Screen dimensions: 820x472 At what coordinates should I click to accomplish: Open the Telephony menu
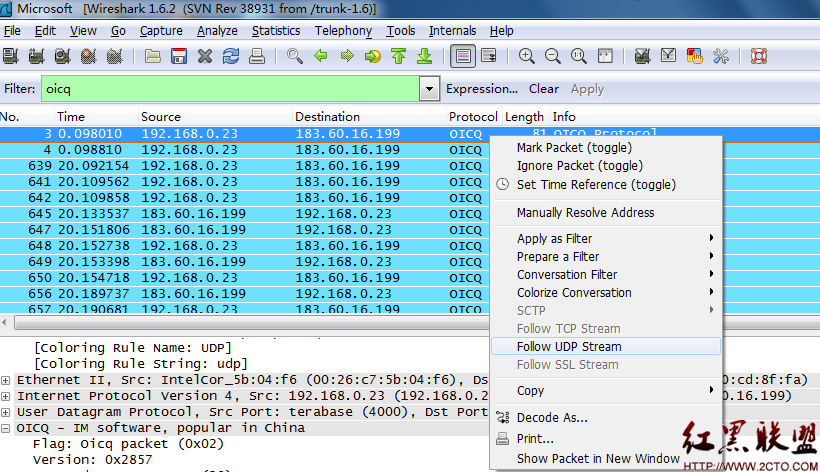coord(343,31)
